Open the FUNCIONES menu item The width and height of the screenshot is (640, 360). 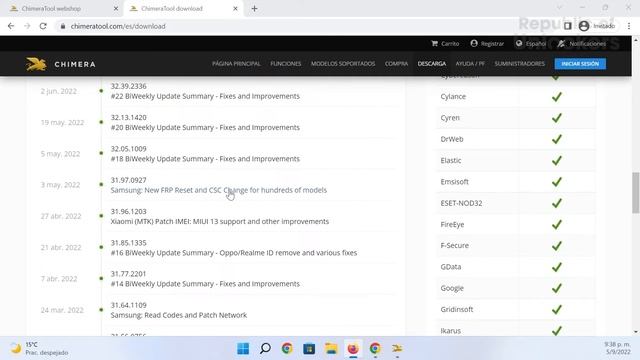pyautogui.click(x=286, y=64)
